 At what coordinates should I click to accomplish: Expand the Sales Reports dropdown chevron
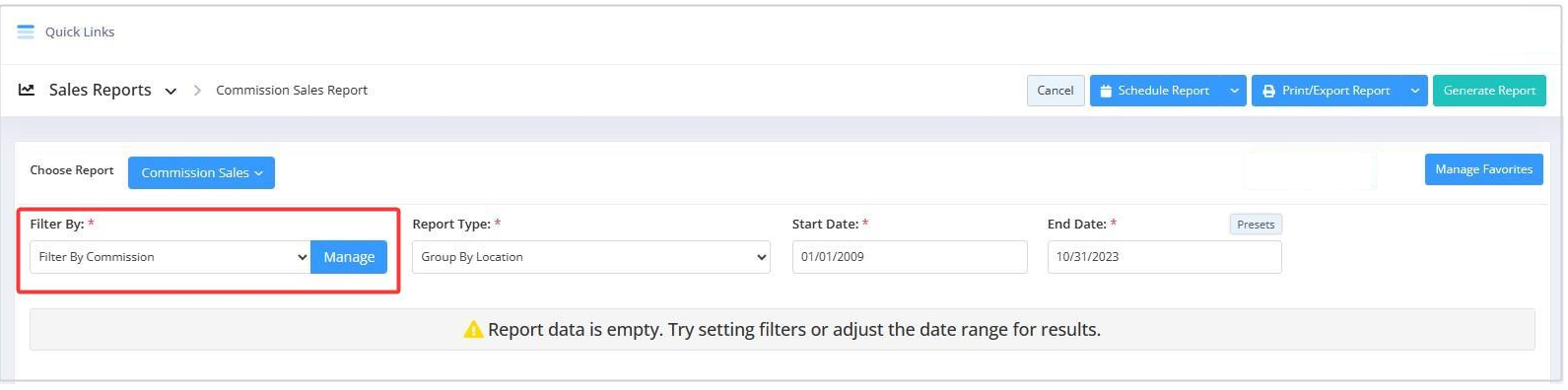click(x=170, y=92)
